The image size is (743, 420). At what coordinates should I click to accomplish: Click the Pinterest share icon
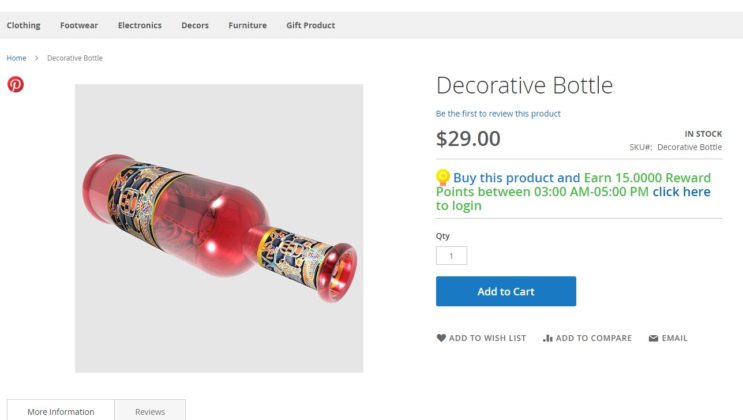pos(15,84)
